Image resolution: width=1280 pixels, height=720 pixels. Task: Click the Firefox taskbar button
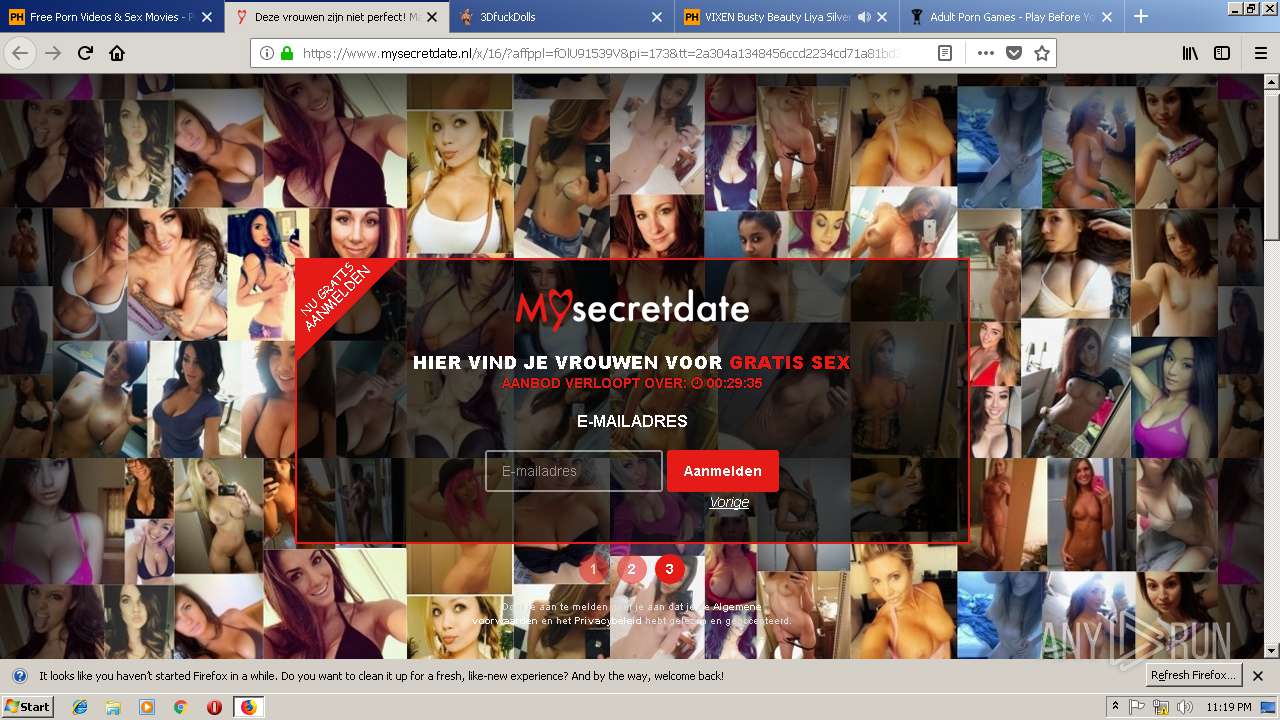pyautogui.click(x=248, y=707)
